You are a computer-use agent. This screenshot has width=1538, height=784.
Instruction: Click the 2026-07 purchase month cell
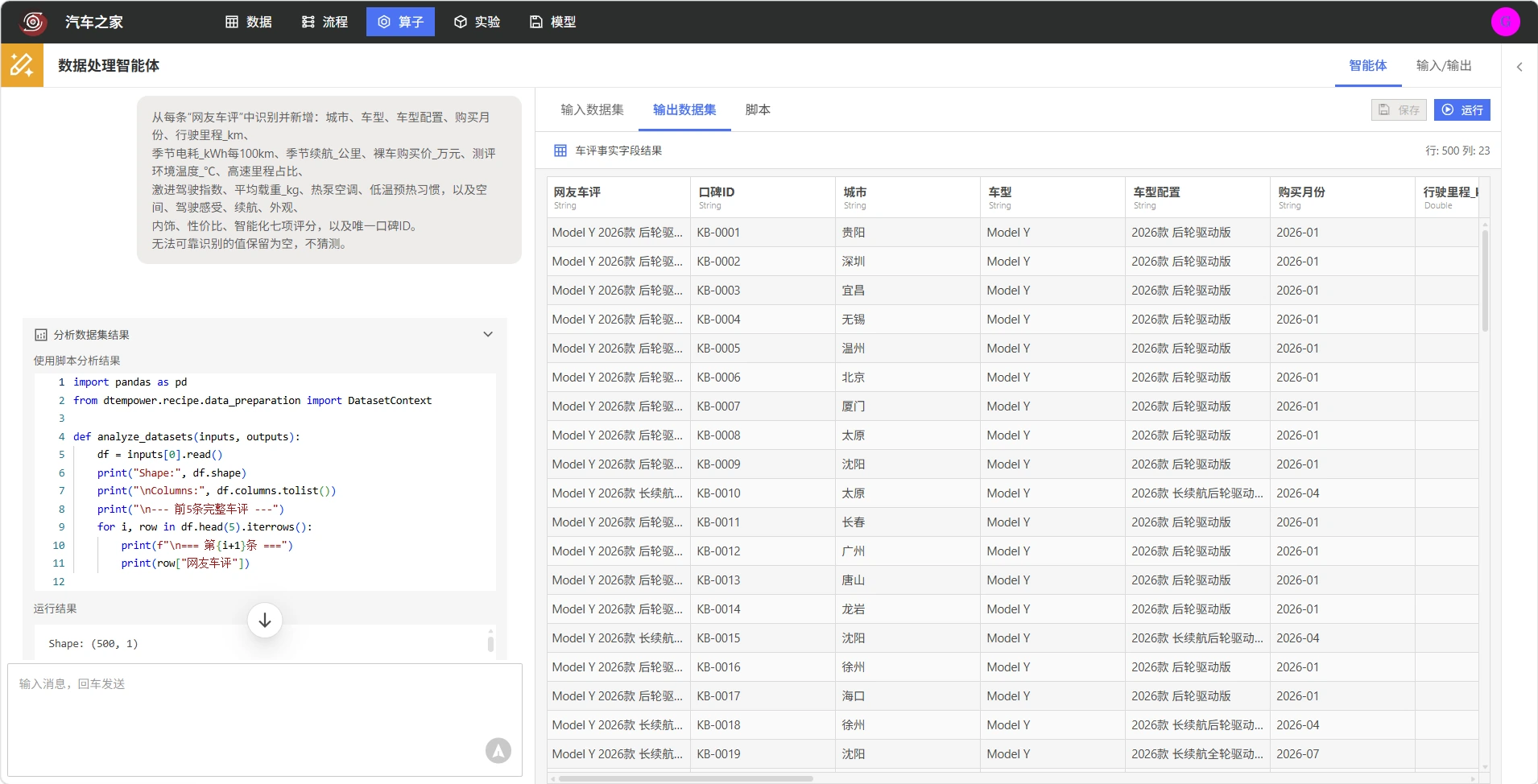(x=1342, y=754)
